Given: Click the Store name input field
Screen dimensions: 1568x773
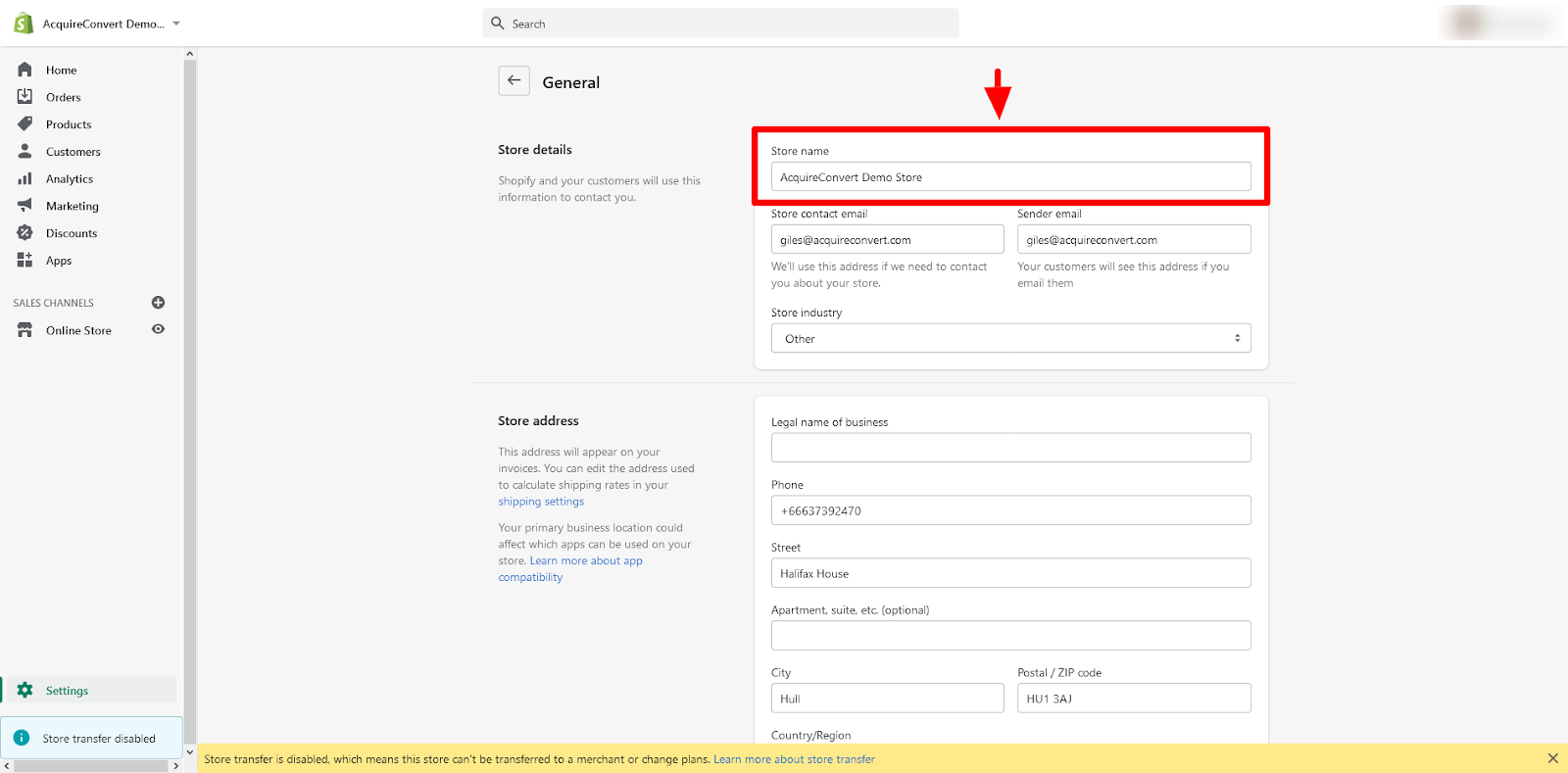Looking at the screenshot, I should pos(1010,177).
